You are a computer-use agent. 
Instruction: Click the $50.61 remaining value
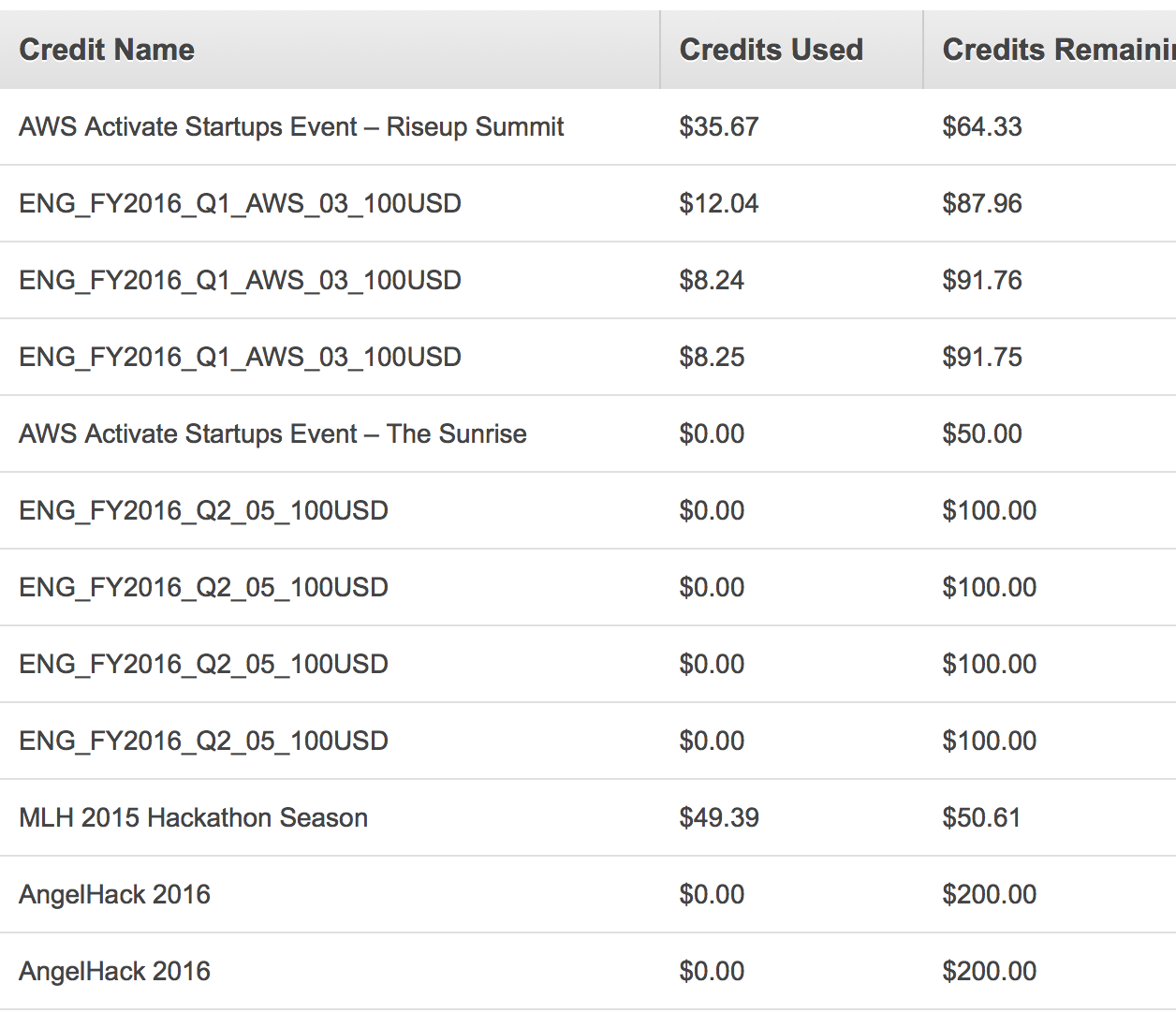981,817
